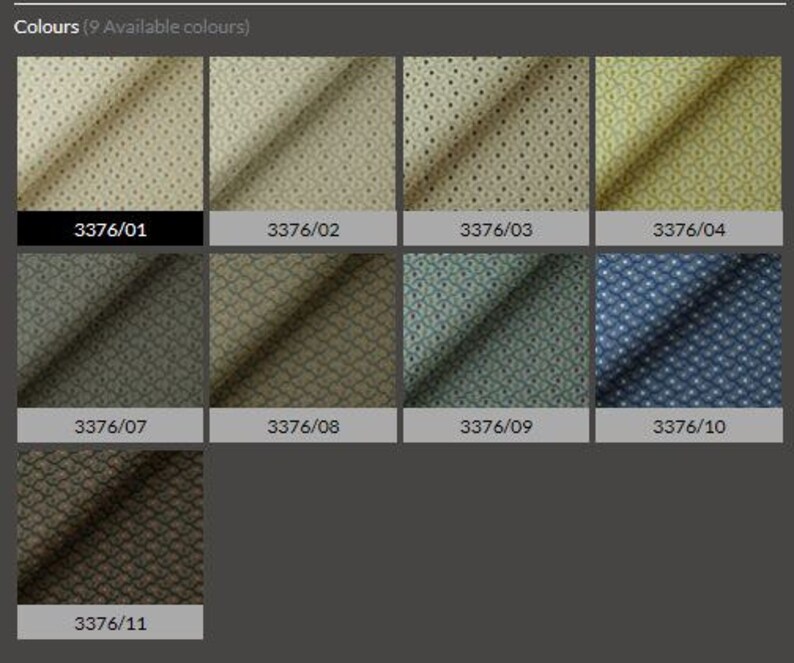The width and height of the screenshot is (794, 663).
Task: Select the 3376/01 fabric swatch image
Action: tap(110, 134)
